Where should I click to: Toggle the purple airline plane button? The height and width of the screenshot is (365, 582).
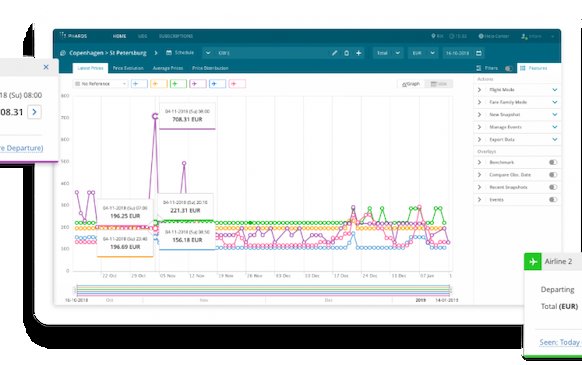(x=198, y=84)
